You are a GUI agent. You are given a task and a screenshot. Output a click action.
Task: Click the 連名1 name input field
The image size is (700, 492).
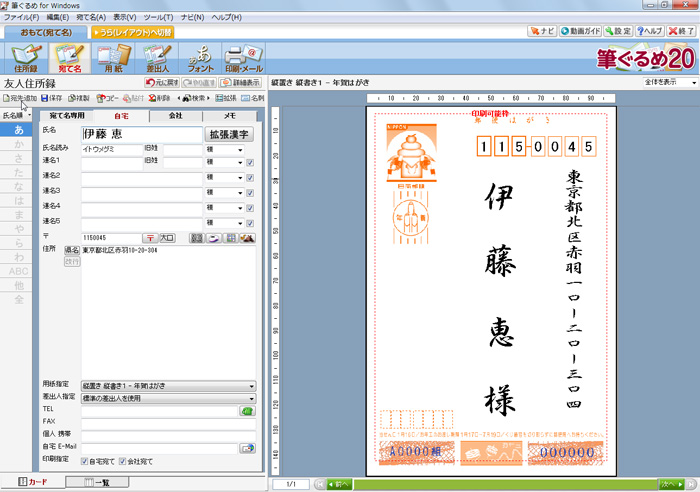pos(112,162)
